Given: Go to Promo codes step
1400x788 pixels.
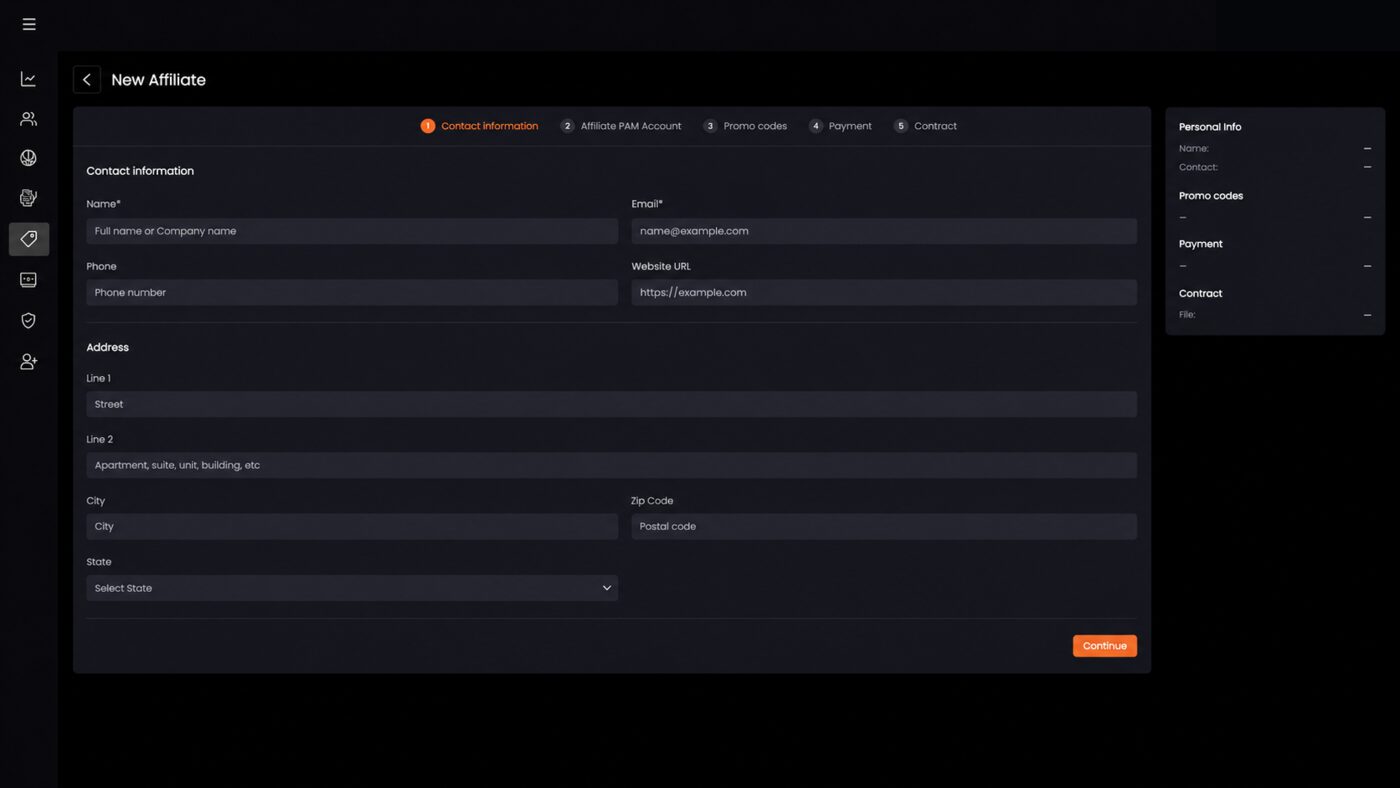Looking at the screenshot, I should pyautogui.click(x=745, y=126).
